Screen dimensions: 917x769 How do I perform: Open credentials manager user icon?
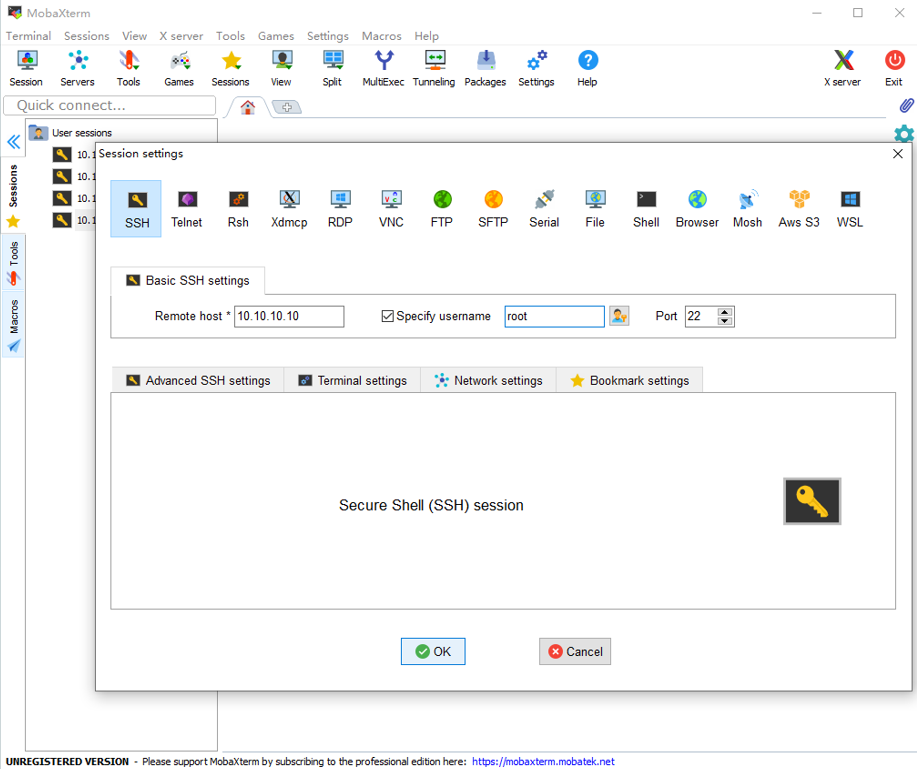[x=619, y=316]
